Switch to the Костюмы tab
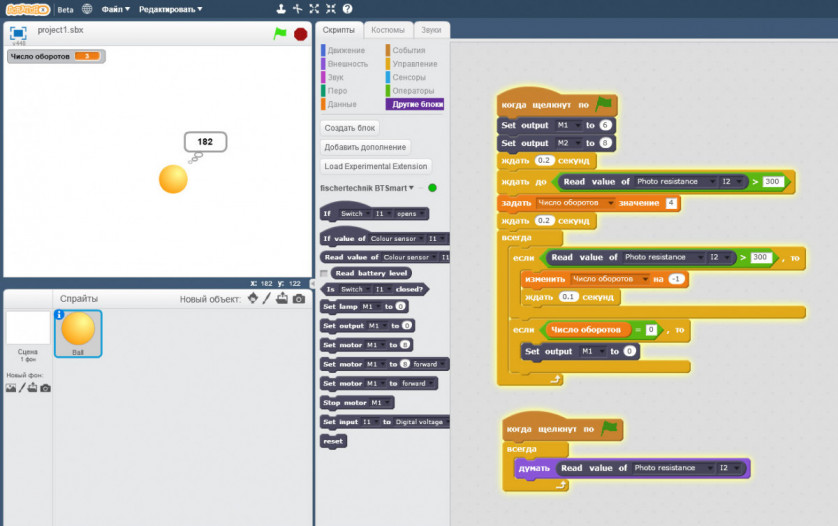The height and width of the screenshot is (526, 838). point(388,30)
